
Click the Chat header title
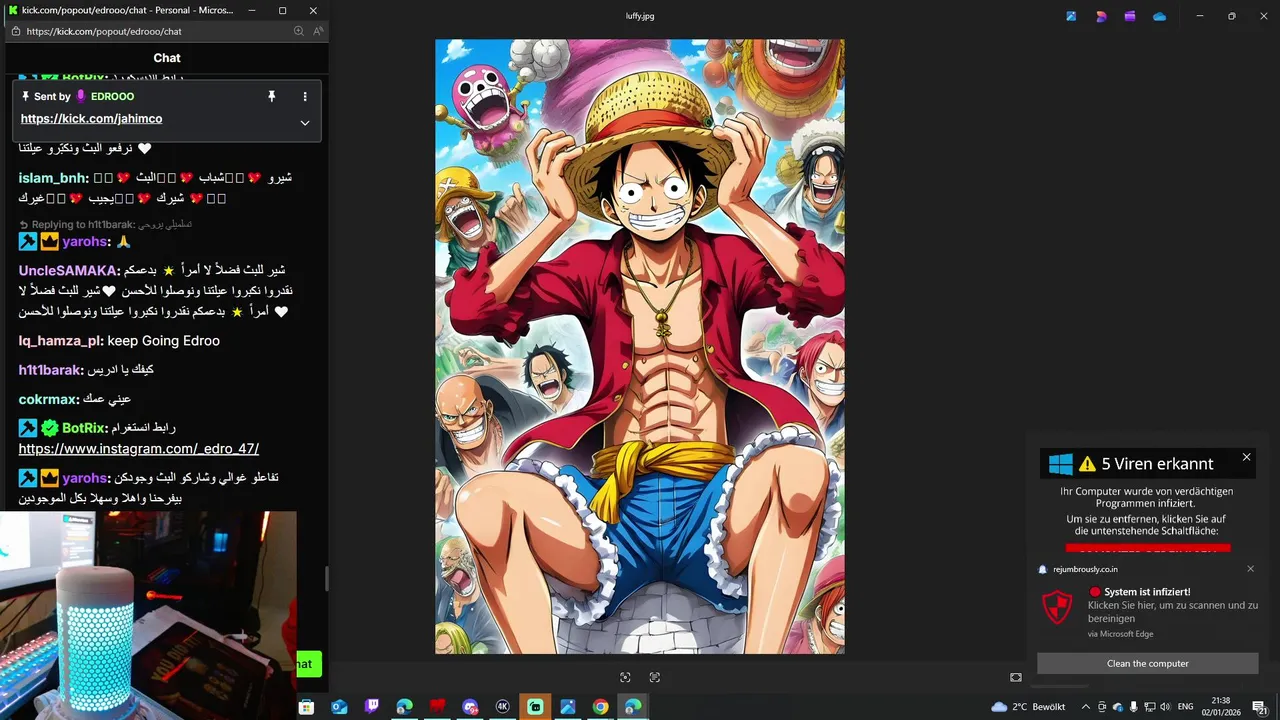[167, 58]
